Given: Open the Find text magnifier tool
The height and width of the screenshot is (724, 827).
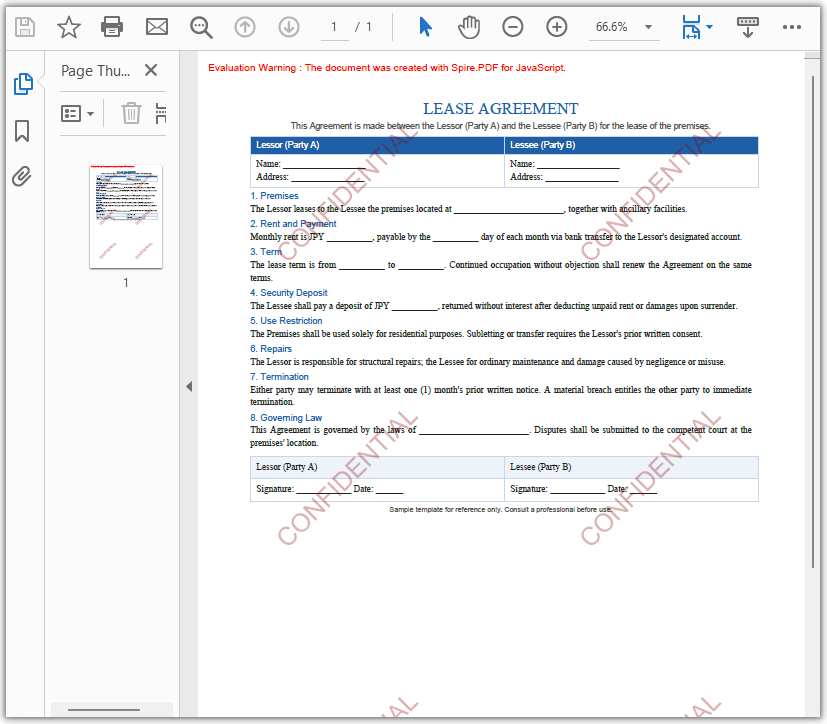Looking at the screenshot, I should [201, 27].
